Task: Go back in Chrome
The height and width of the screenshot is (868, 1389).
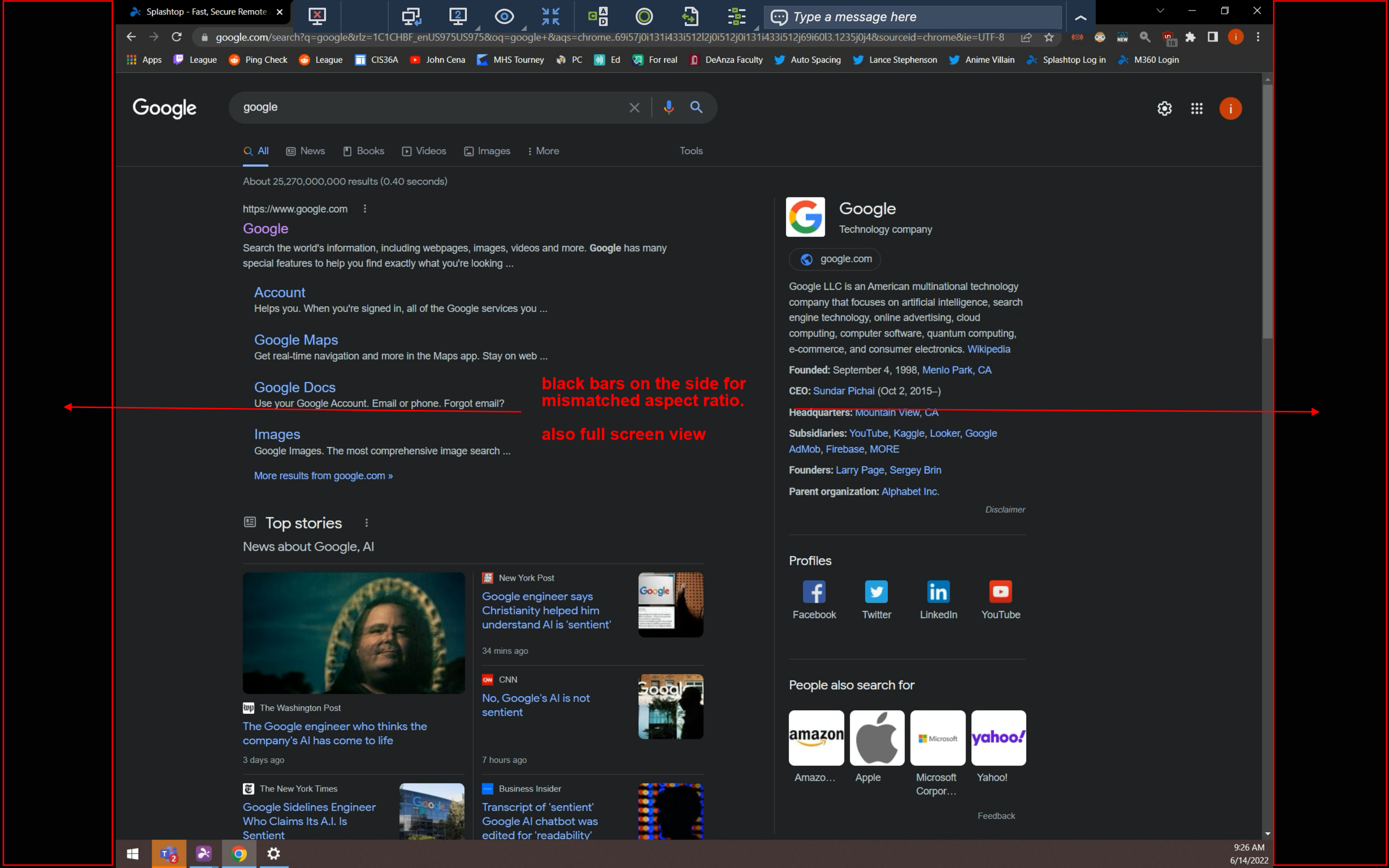Action: [131, 37]
